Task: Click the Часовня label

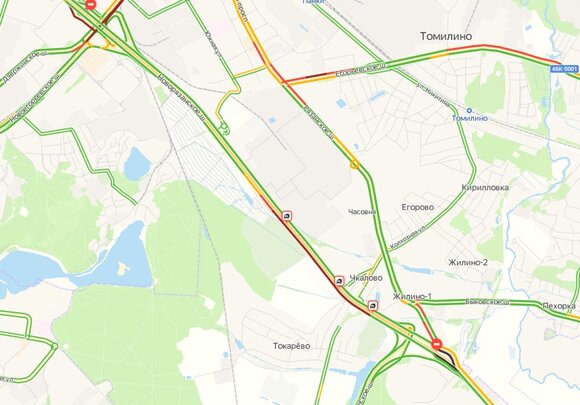Action: (x=362, y=212)
